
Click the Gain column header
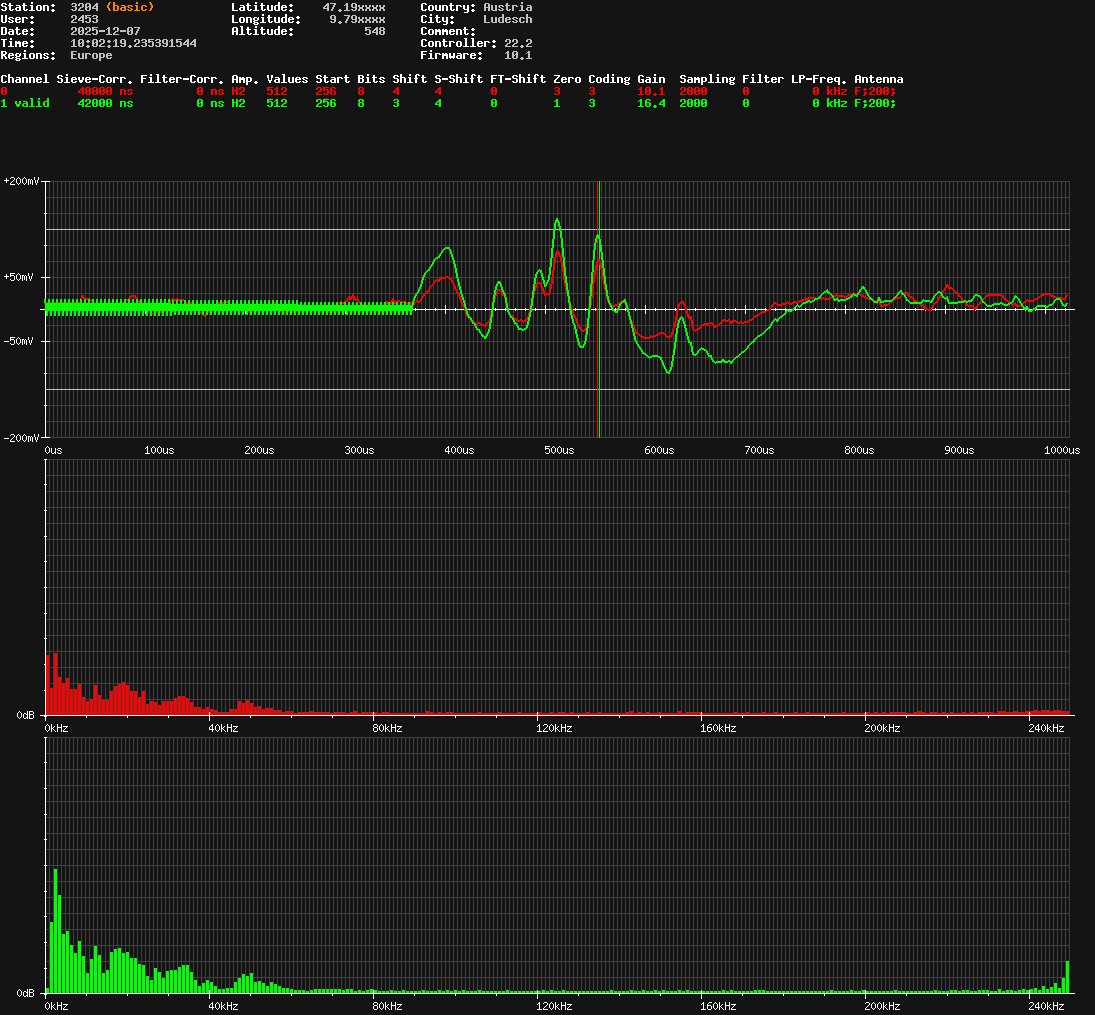click(651, 79)
